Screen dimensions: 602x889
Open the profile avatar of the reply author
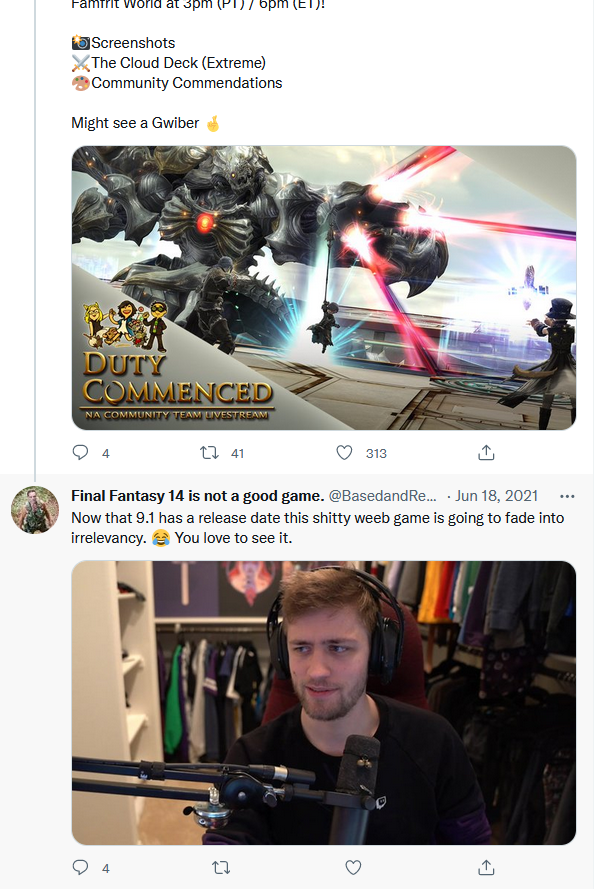(x=35, y=510)
